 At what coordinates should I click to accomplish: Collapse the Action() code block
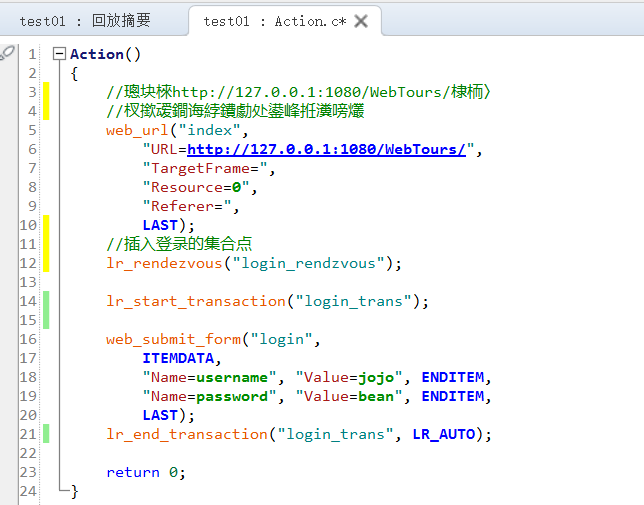[60, 53]
